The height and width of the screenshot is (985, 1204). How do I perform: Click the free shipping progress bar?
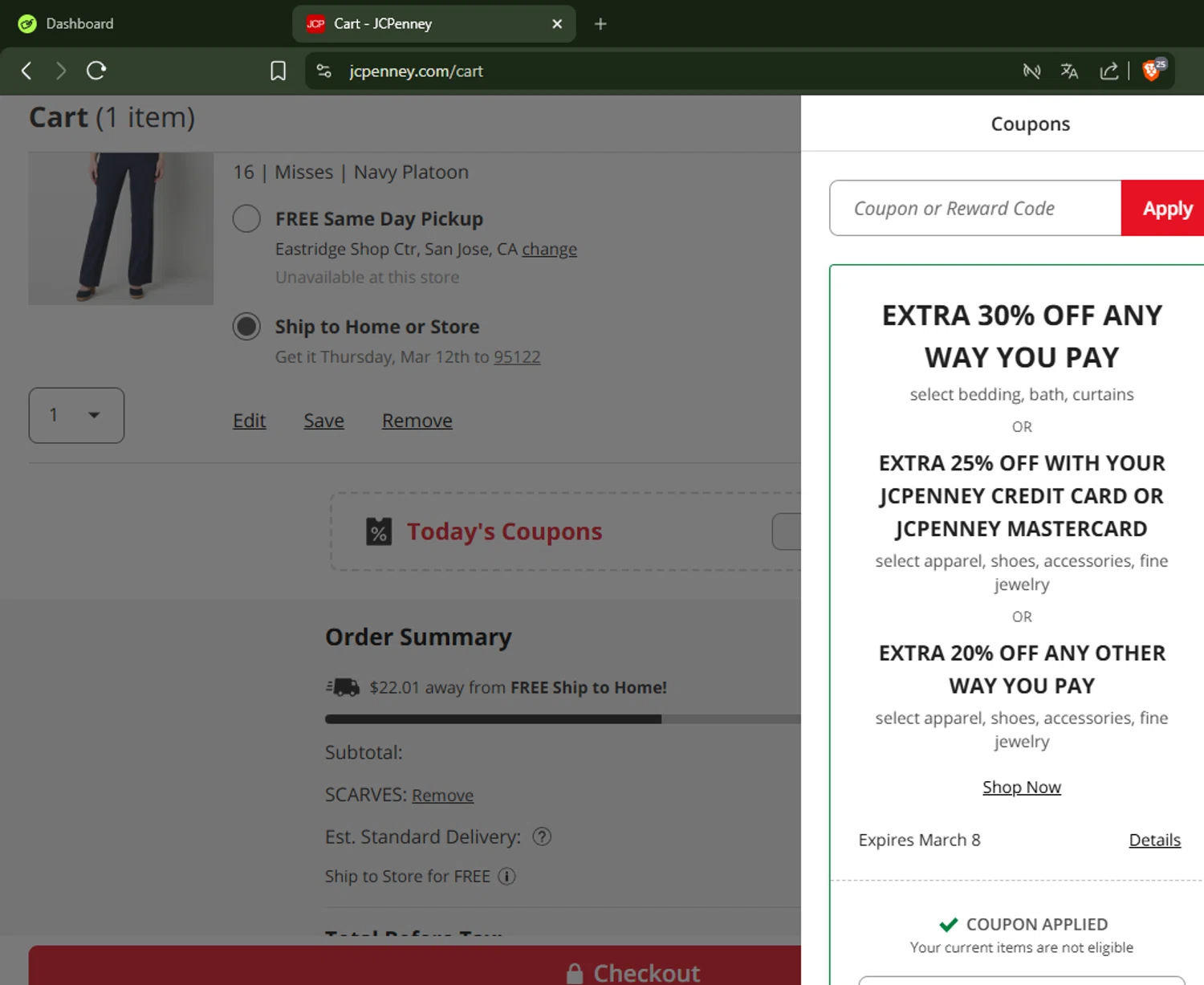point(563,719)
